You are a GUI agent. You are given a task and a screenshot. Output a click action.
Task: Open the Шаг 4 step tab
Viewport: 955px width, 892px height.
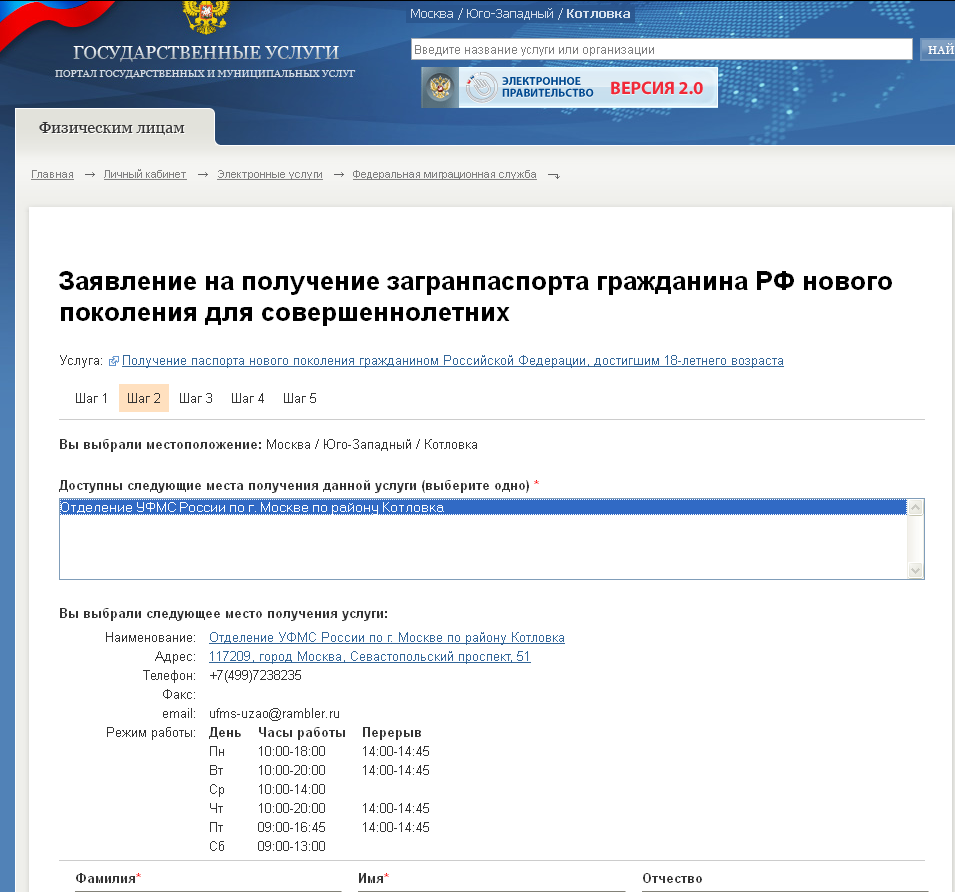247,398
